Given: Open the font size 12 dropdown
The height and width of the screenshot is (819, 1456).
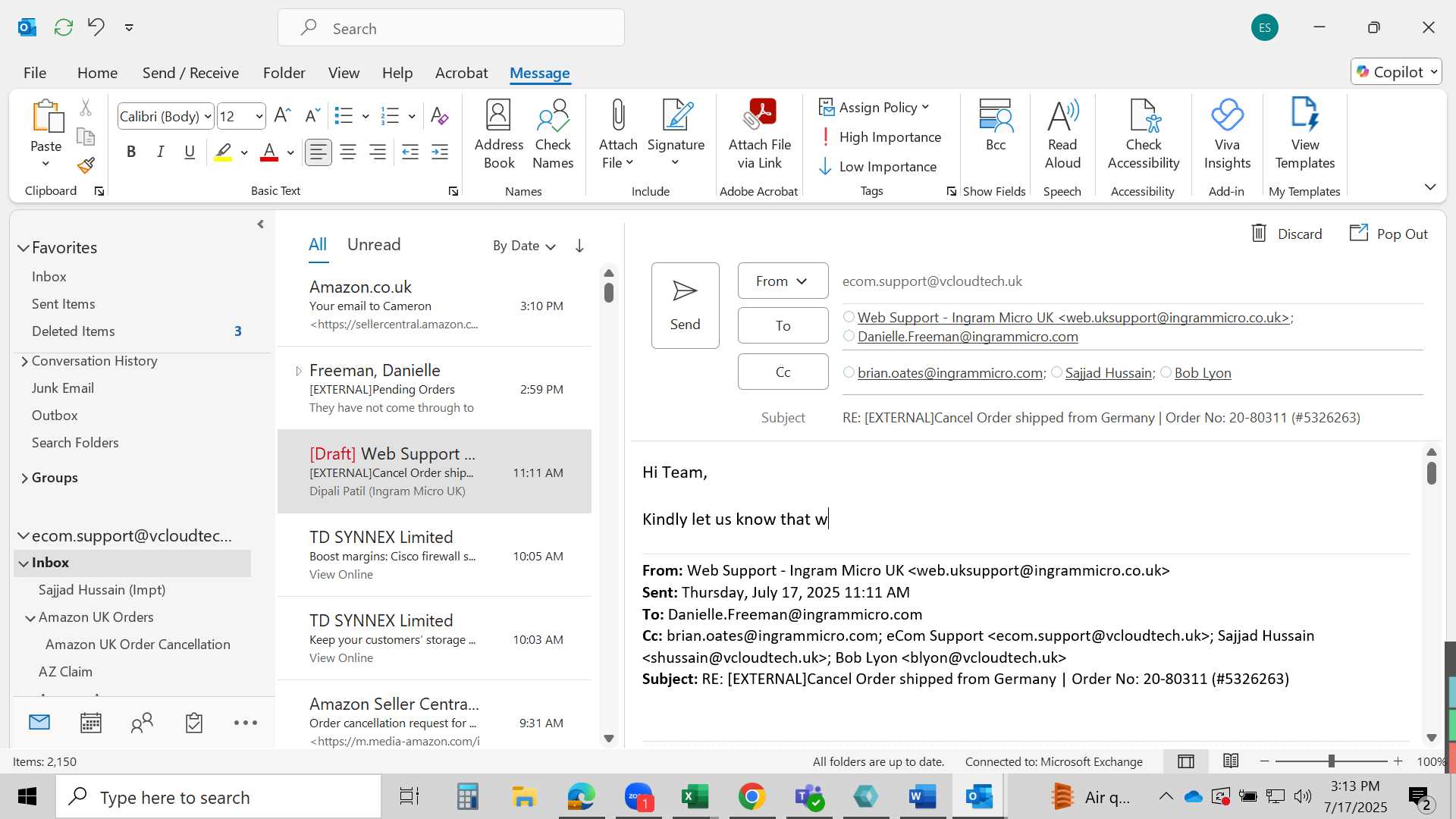Looking at the screenshot, I should 259,117.
